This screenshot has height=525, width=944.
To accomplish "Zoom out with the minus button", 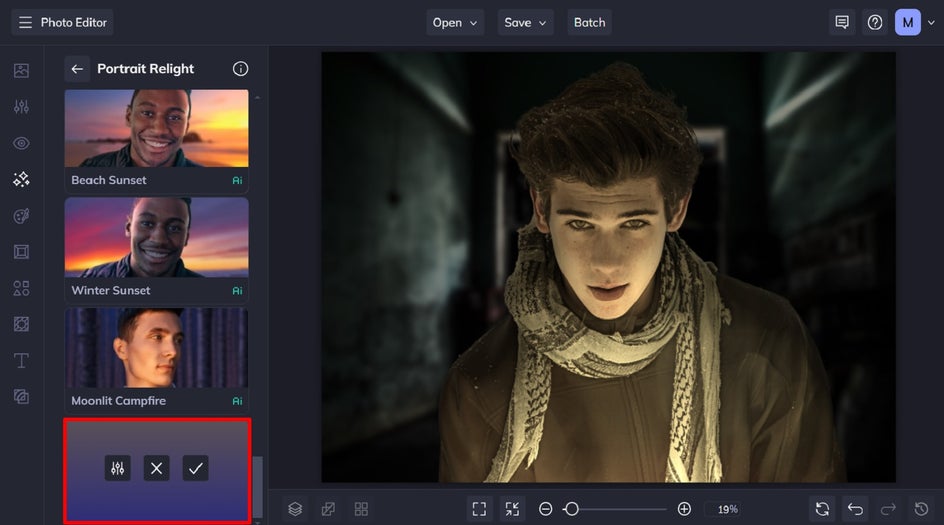I will (545, 509).
